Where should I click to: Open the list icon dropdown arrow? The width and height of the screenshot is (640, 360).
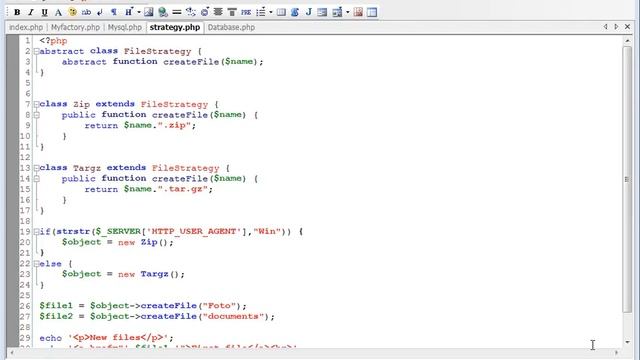coord(271,12)
